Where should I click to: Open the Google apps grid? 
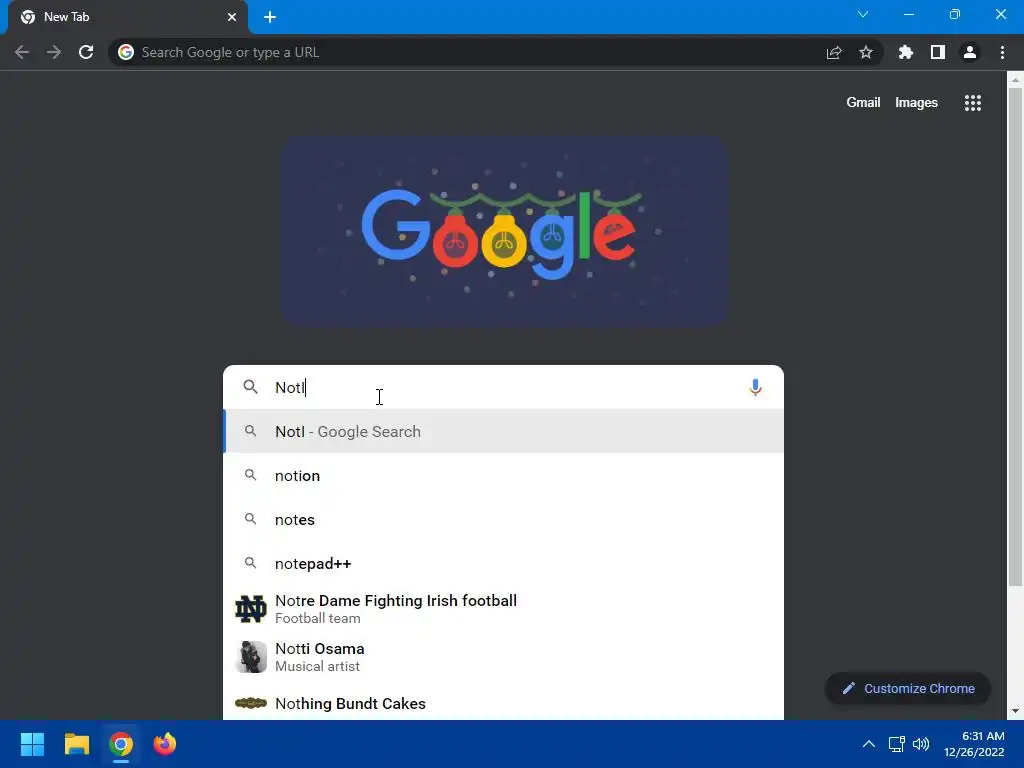click(973, 103)
